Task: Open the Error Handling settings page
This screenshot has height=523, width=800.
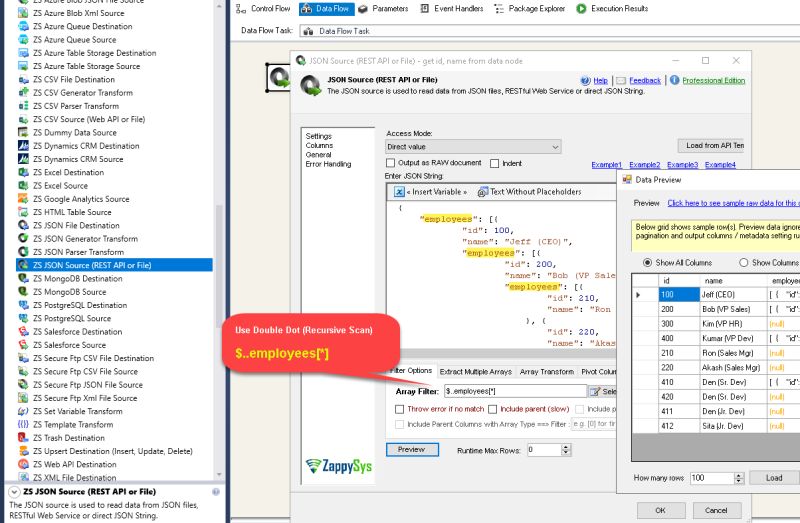Action: pos(328,164)
